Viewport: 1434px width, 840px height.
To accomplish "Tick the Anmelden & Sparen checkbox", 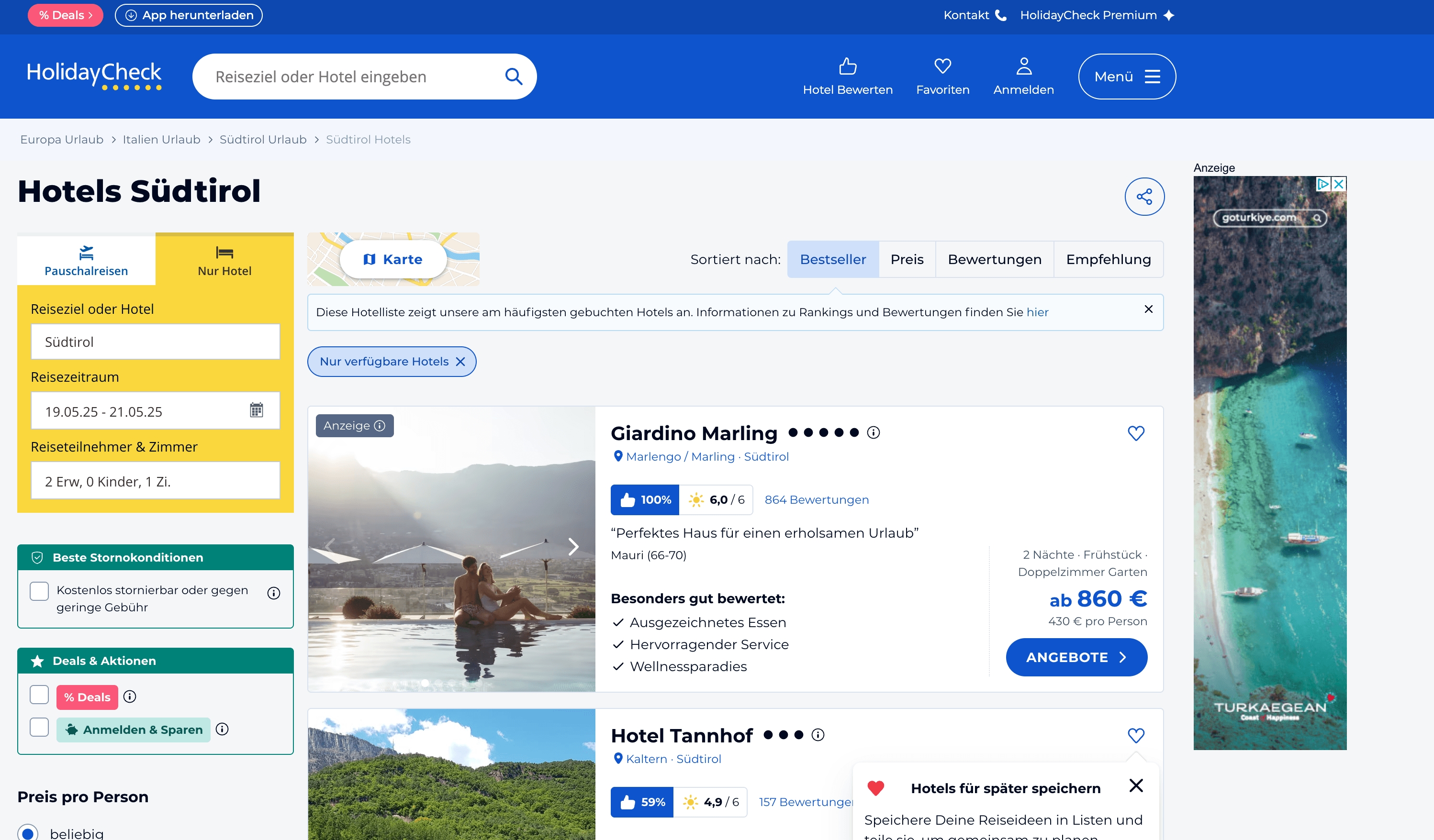I will [x=39, y=728].
